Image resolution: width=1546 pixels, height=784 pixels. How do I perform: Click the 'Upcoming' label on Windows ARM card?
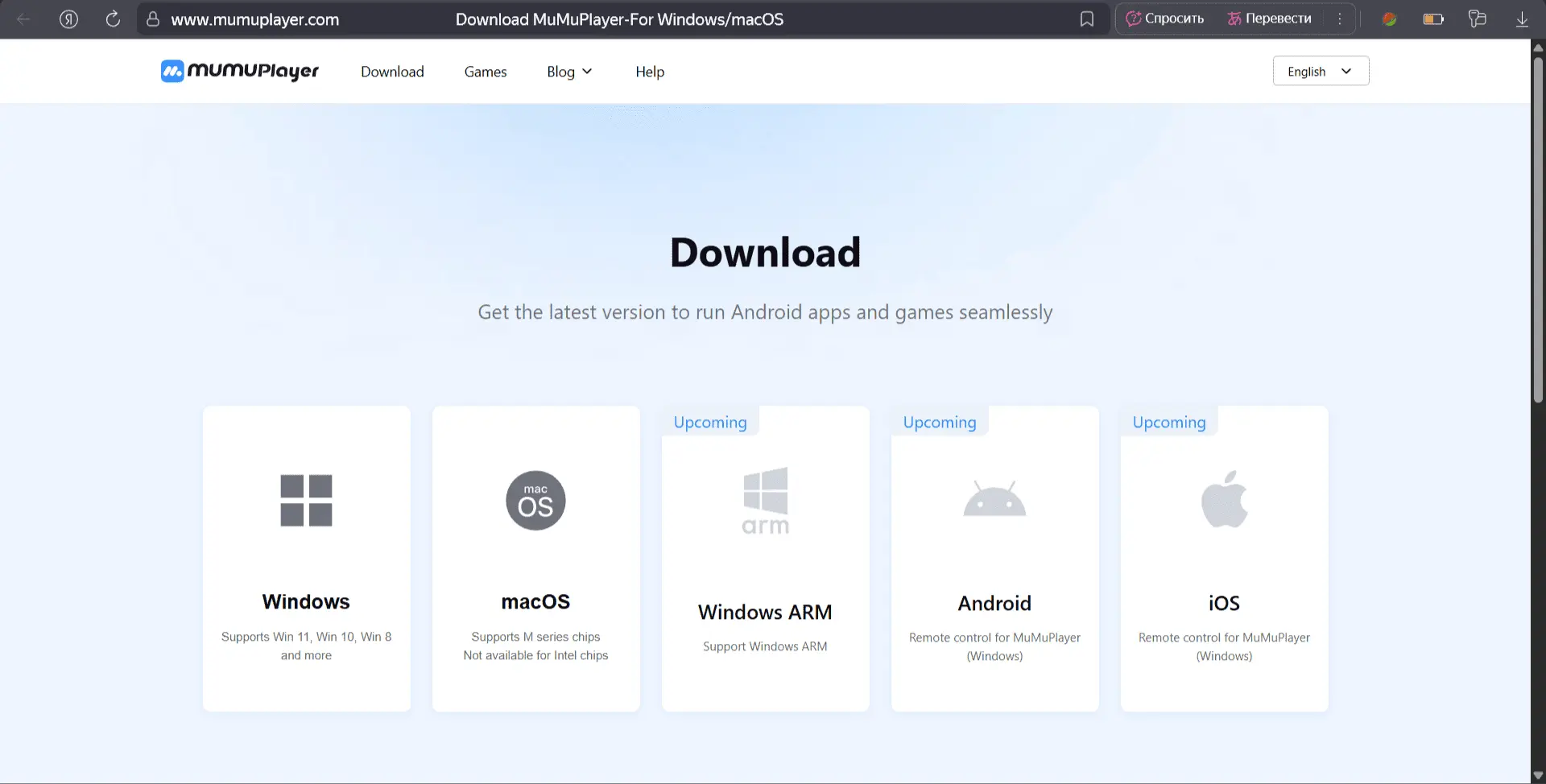point(710,423)
